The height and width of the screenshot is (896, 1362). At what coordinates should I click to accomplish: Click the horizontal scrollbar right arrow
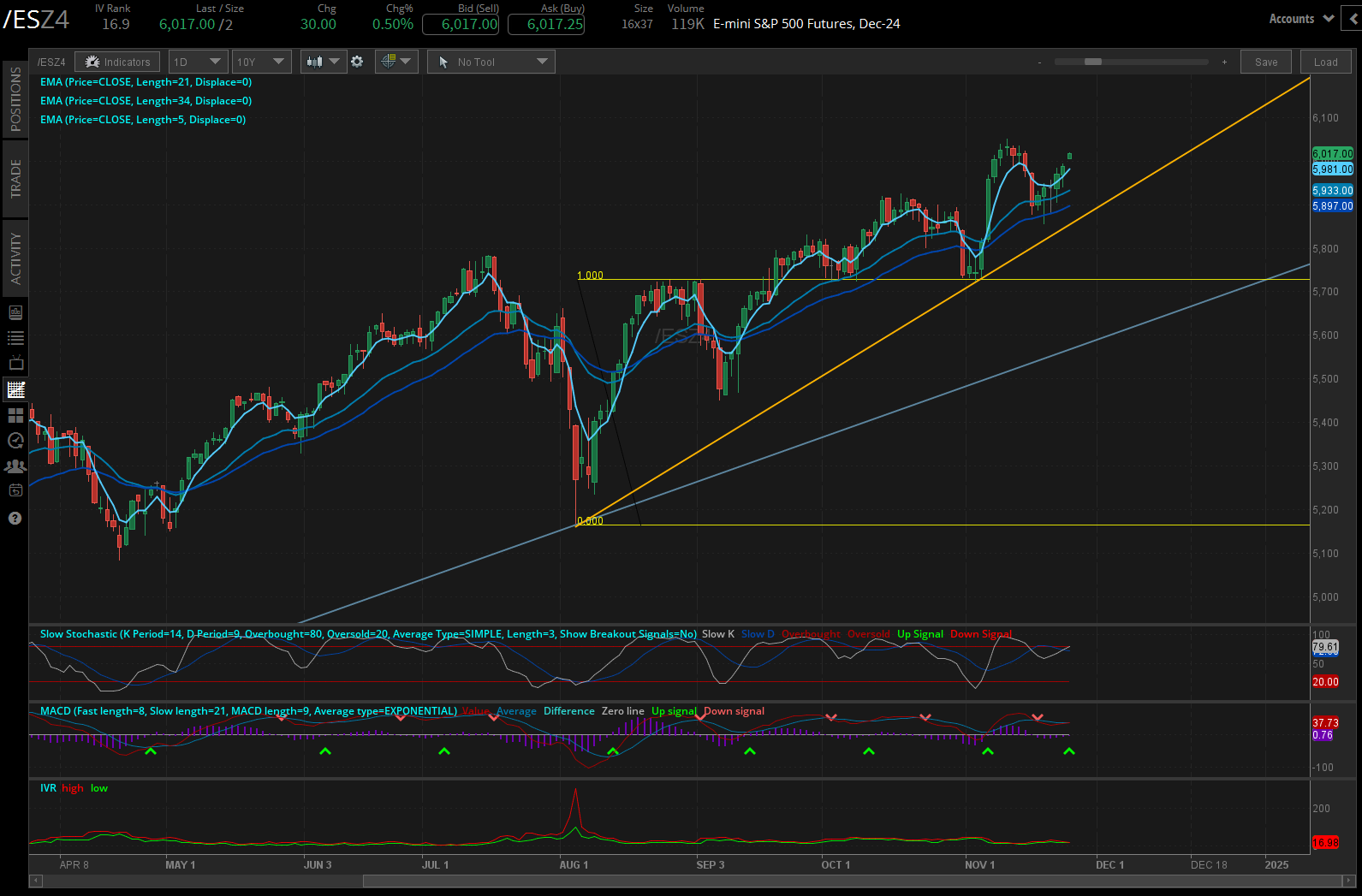(x=1349, y=881)
